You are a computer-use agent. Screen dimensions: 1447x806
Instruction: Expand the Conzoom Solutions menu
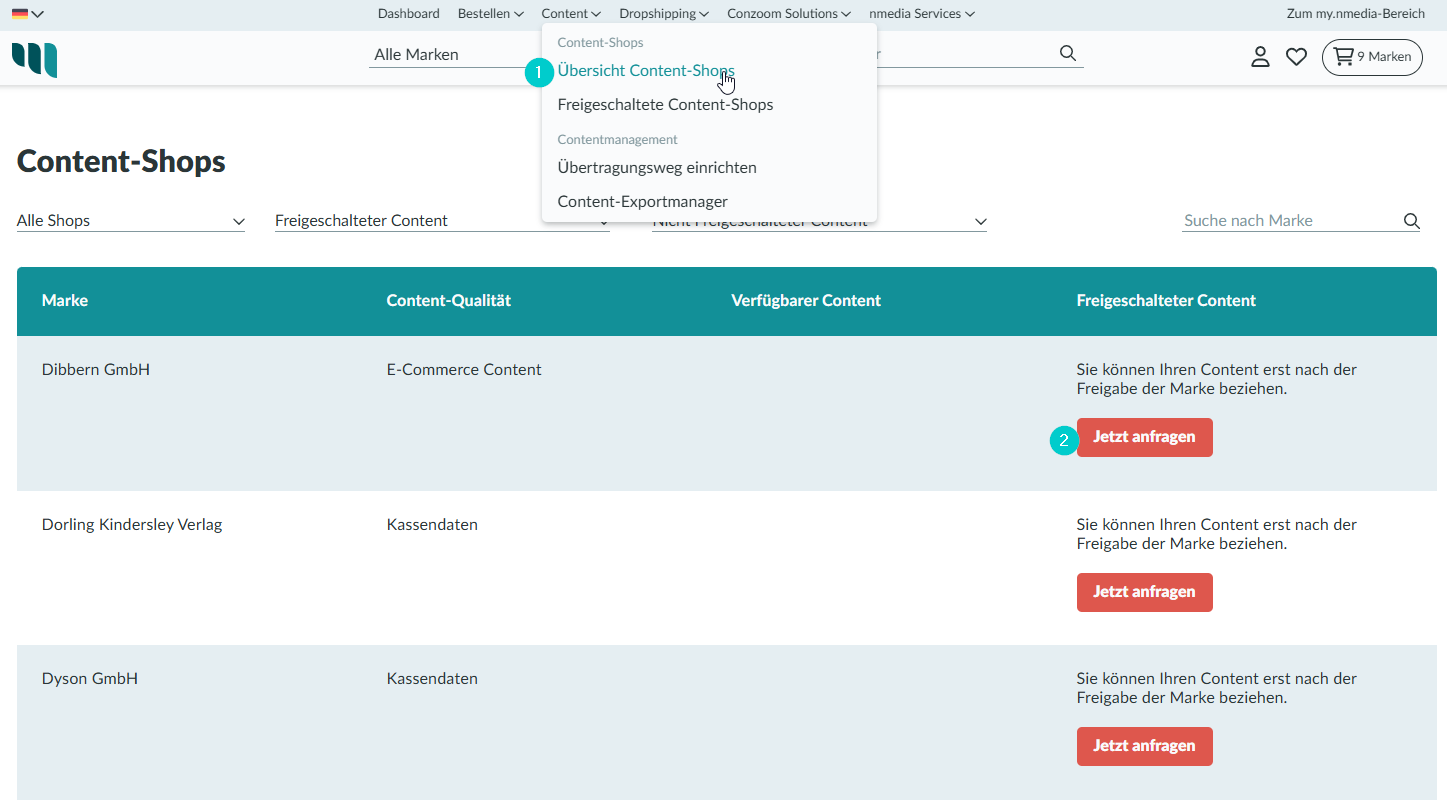pos(789,14)
